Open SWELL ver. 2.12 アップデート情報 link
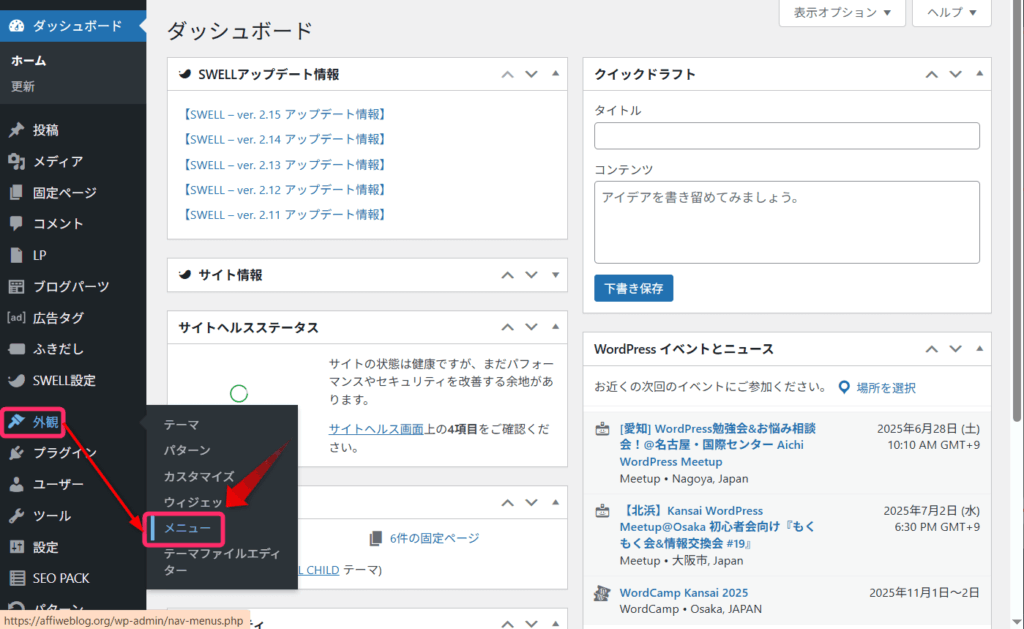Image resolution: width=1024 pixels, height=629 pixels. [284, 189]
